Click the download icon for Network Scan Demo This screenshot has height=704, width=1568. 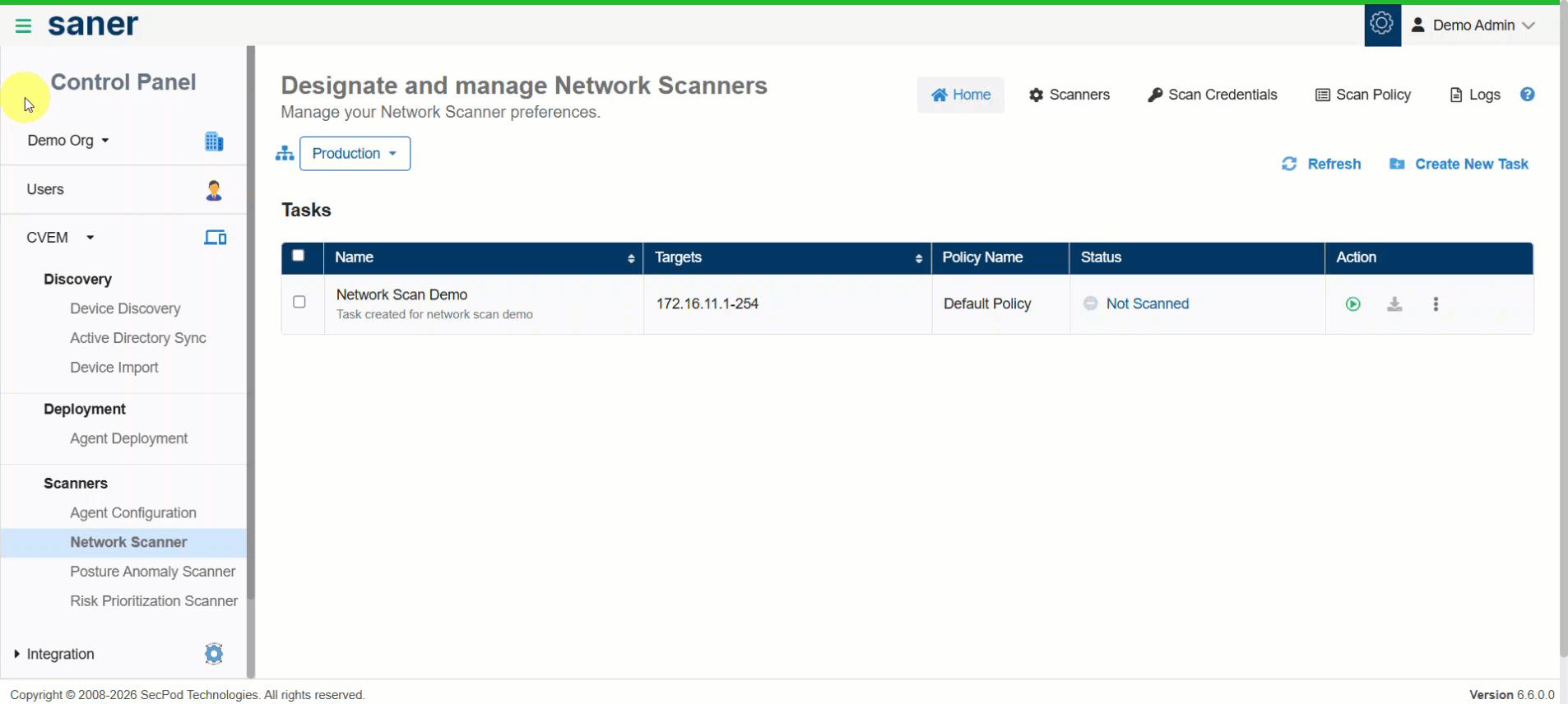pyautogui.click(x=1394, y=304)
